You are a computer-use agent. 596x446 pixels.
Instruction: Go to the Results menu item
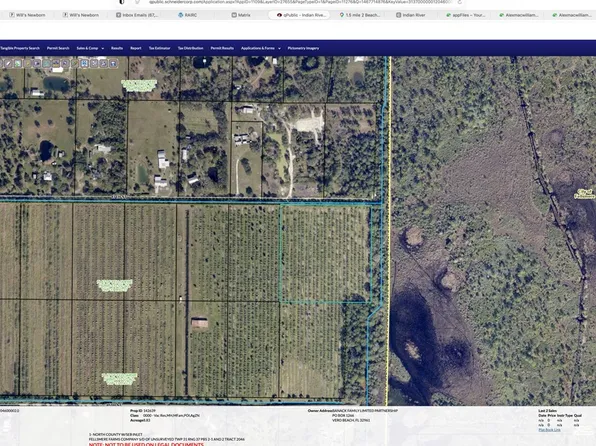coord(117,48)
